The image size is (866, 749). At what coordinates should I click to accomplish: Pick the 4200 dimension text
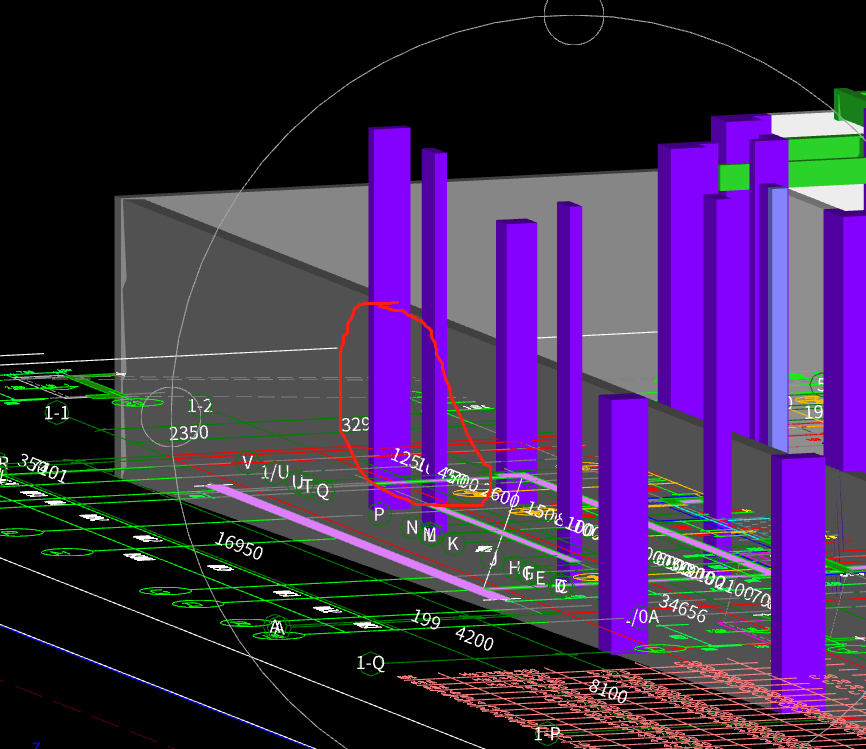pos(474,639)
